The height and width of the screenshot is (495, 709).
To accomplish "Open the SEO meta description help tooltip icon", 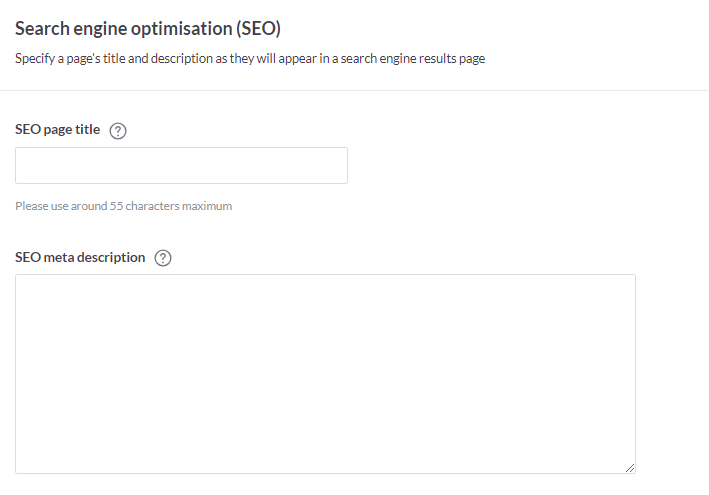I will tap(164, 258).
